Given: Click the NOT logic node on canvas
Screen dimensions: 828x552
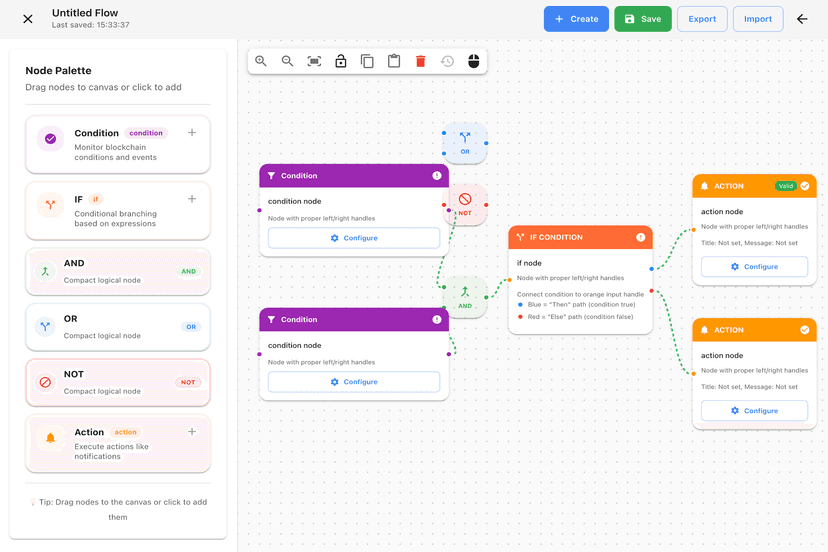Looking at the screenshot, I should pyautogui.click(x=465, y=204).
